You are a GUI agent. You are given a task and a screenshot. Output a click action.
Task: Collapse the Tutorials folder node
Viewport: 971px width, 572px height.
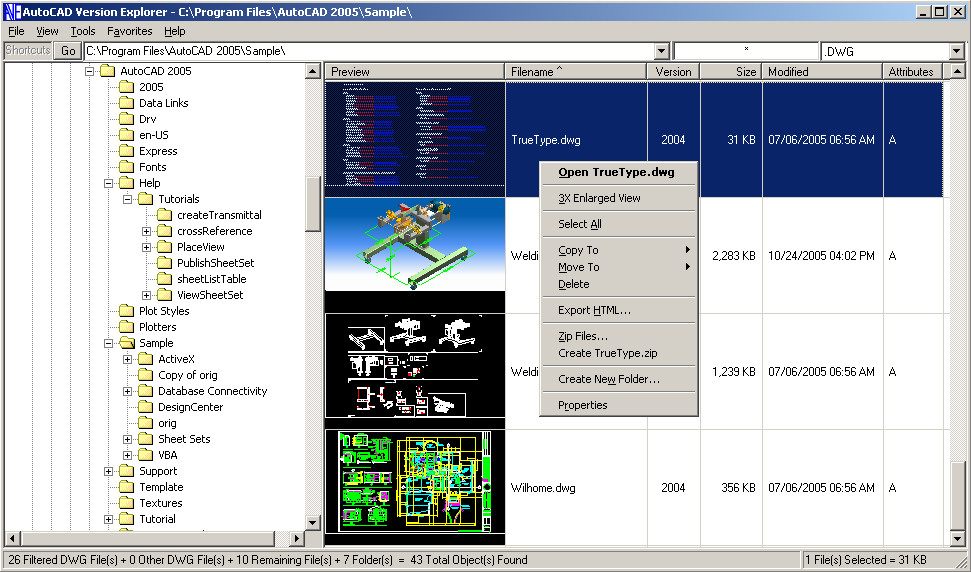[x=128, y=200]
